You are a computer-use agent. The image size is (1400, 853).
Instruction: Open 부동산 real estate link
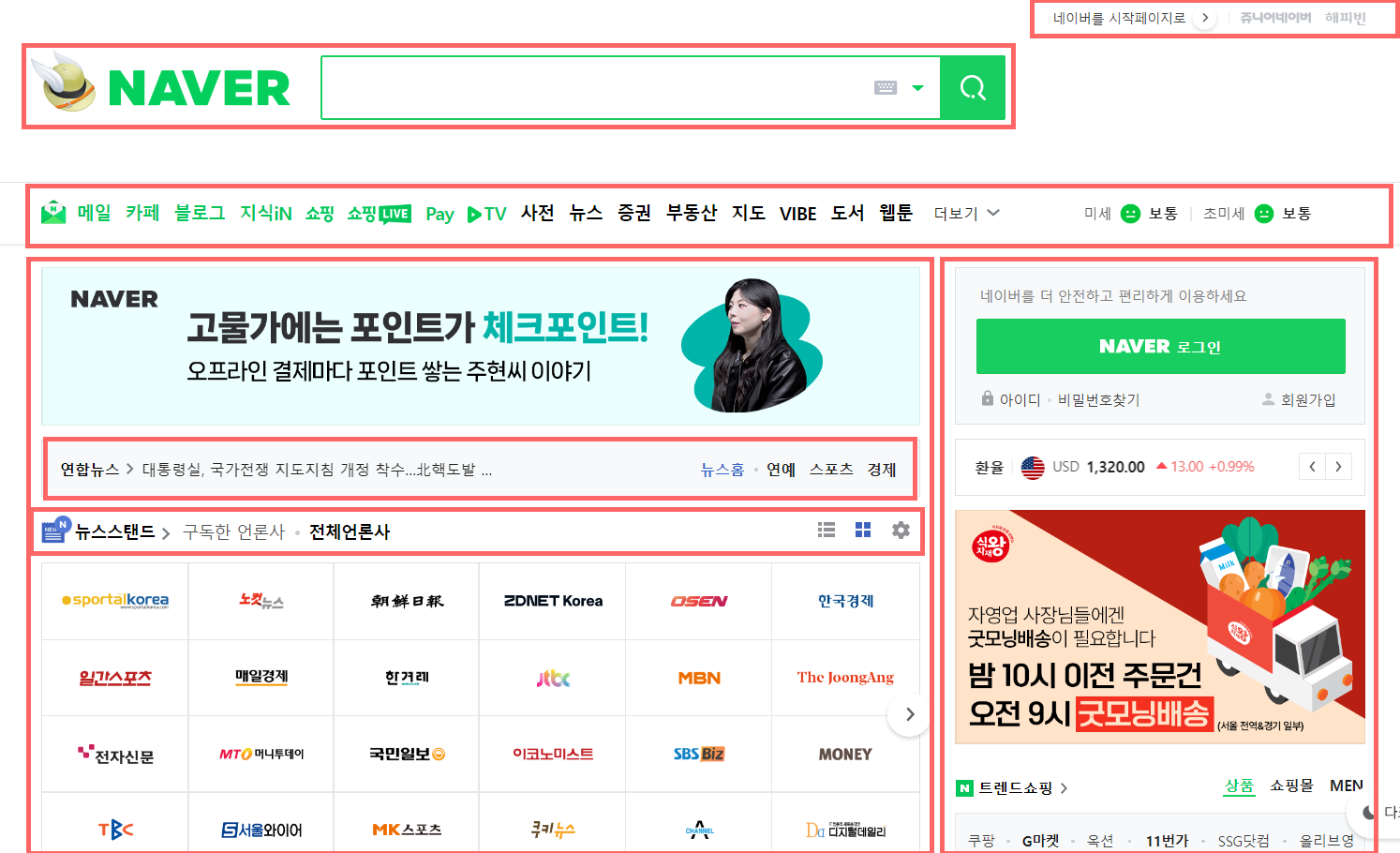coord(692,213)
